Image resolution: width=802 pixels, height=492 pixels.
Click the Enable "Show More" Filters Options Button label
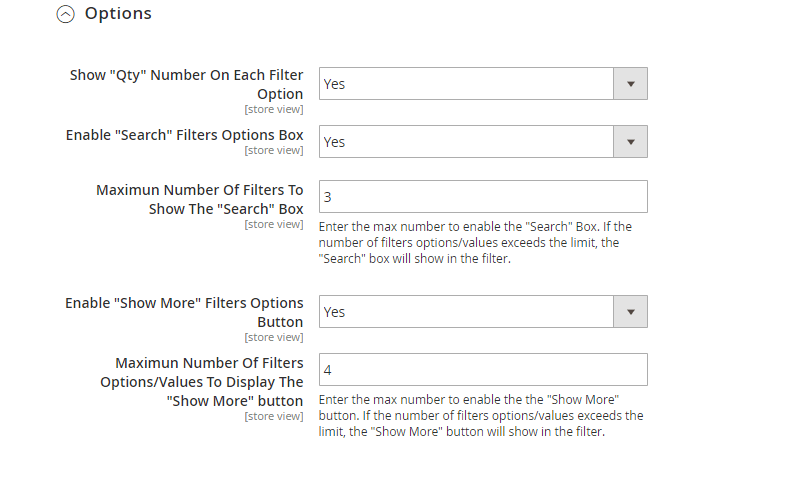click(x=184, y=312)
